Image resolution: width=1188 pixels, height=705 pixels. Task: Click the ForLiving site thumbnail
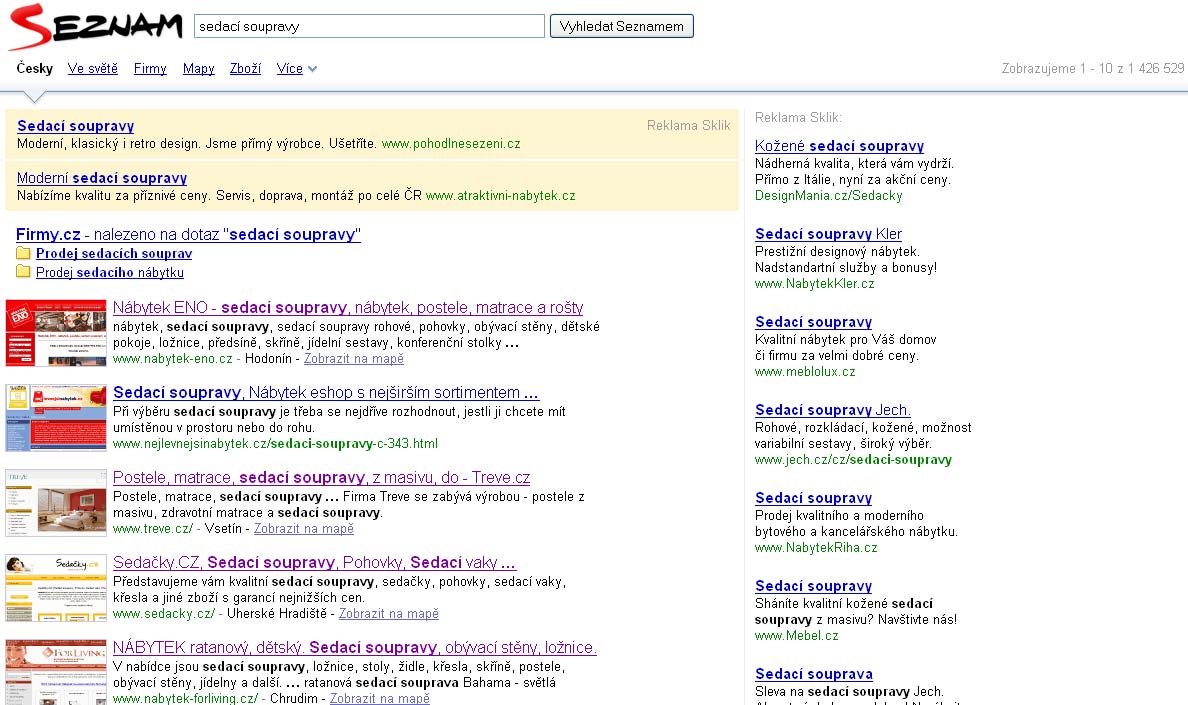pos(56,672)
